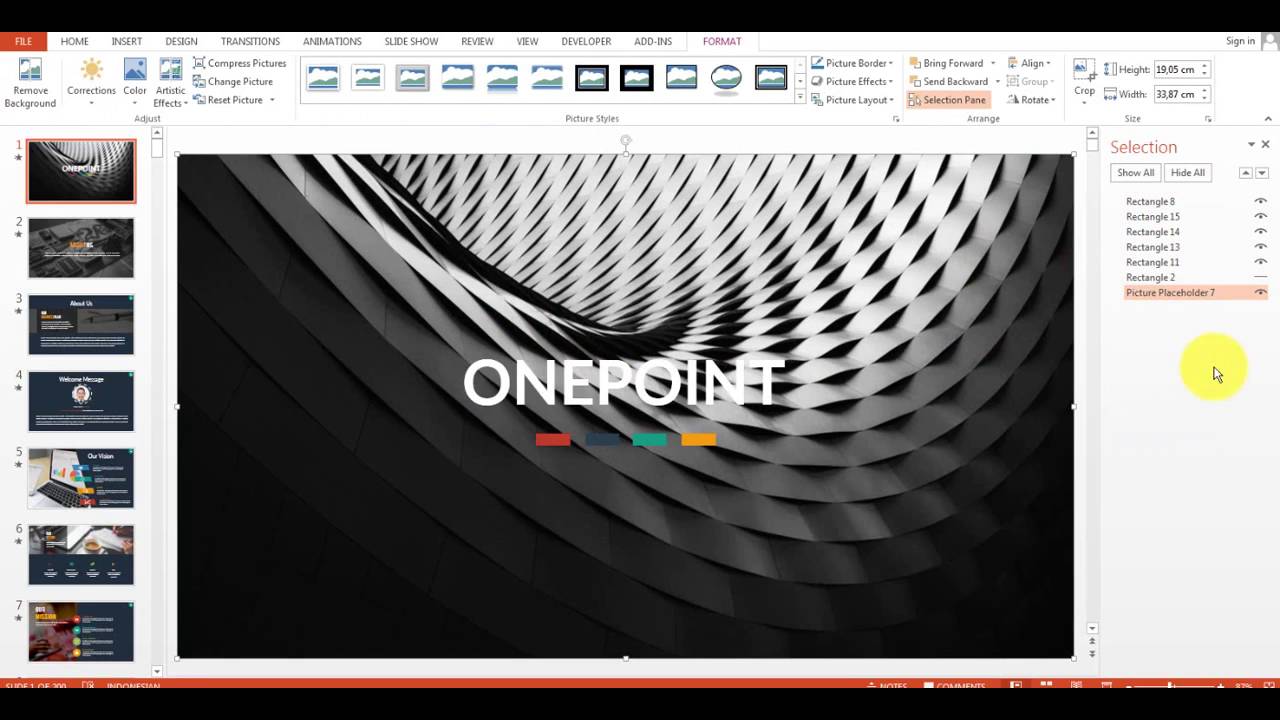Click the ONEPOINT title text

pos(624,382)
